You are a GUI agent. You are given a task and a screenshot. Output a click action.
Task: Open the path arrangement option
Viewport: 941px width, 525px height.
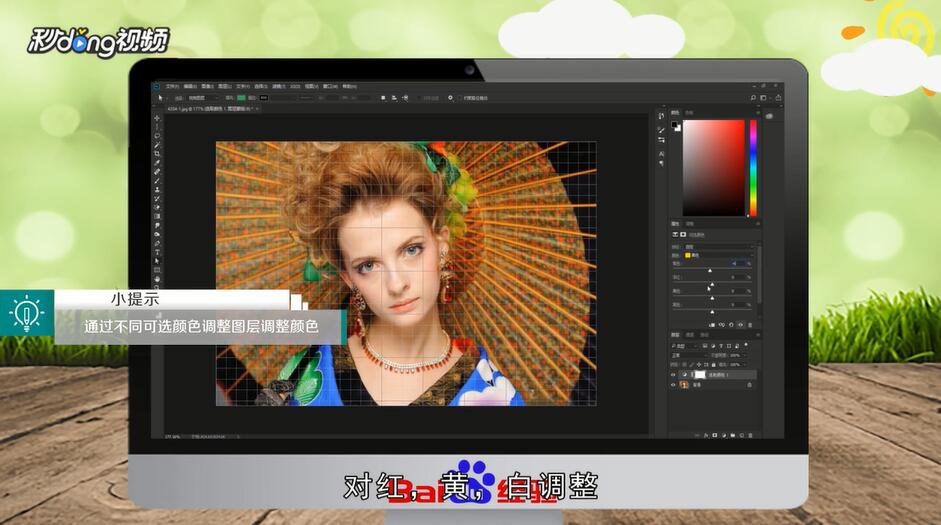(x=405, y=98)
